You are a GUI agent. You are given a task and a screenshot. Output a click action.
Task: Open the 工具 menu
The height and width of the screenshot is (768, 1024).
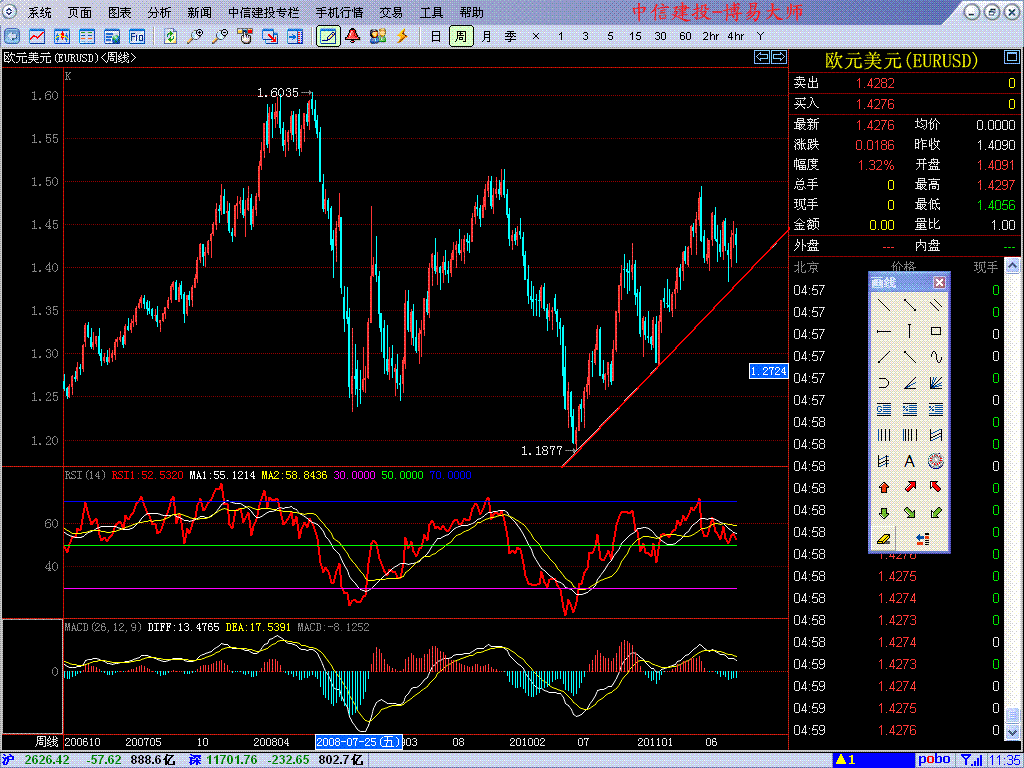tap(431, 13)
